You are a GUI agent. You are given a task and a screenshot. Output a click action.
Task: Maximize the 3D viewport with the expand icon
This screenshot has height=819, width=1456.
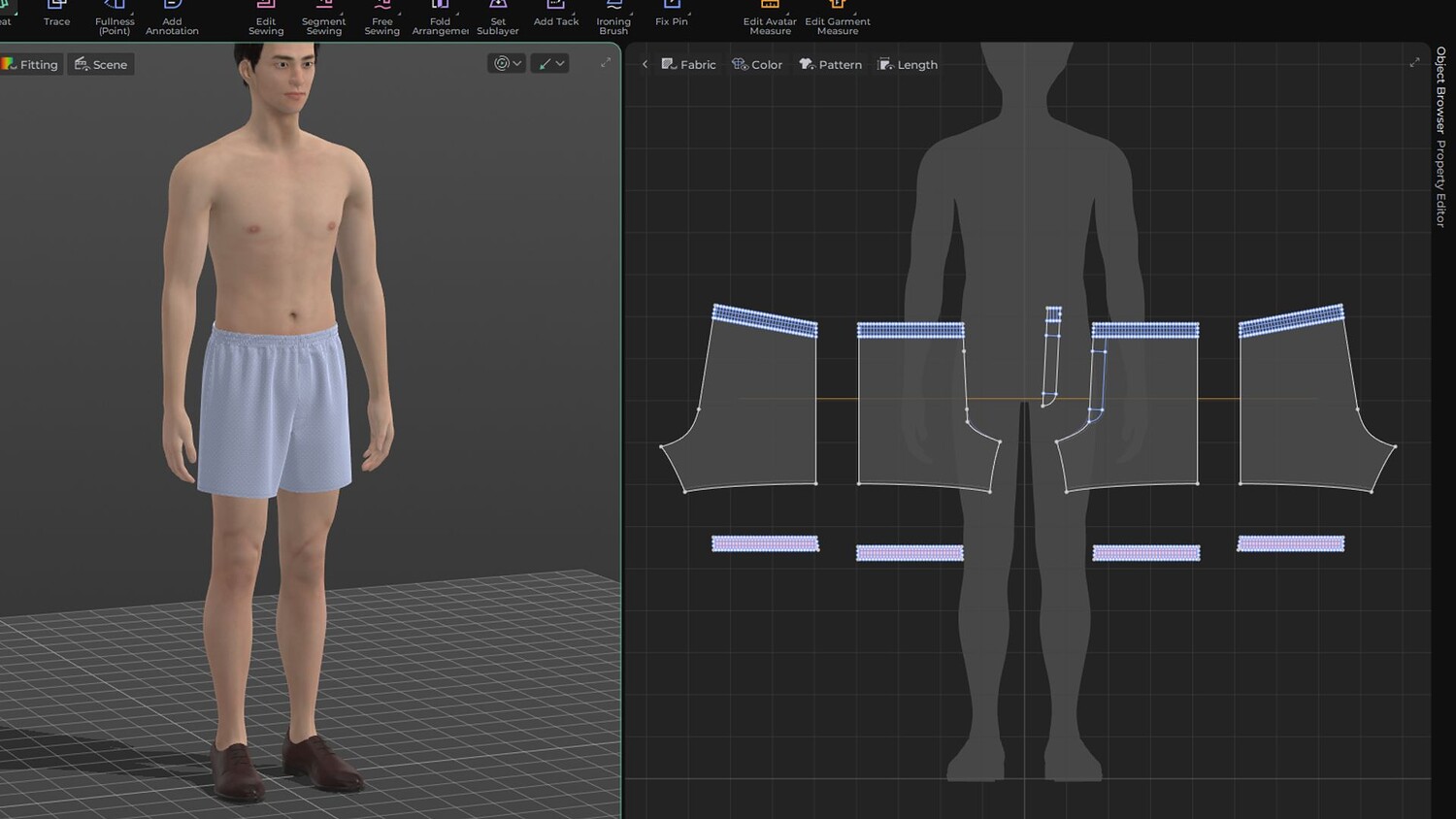pyautogui.click(x=606, y=62)
